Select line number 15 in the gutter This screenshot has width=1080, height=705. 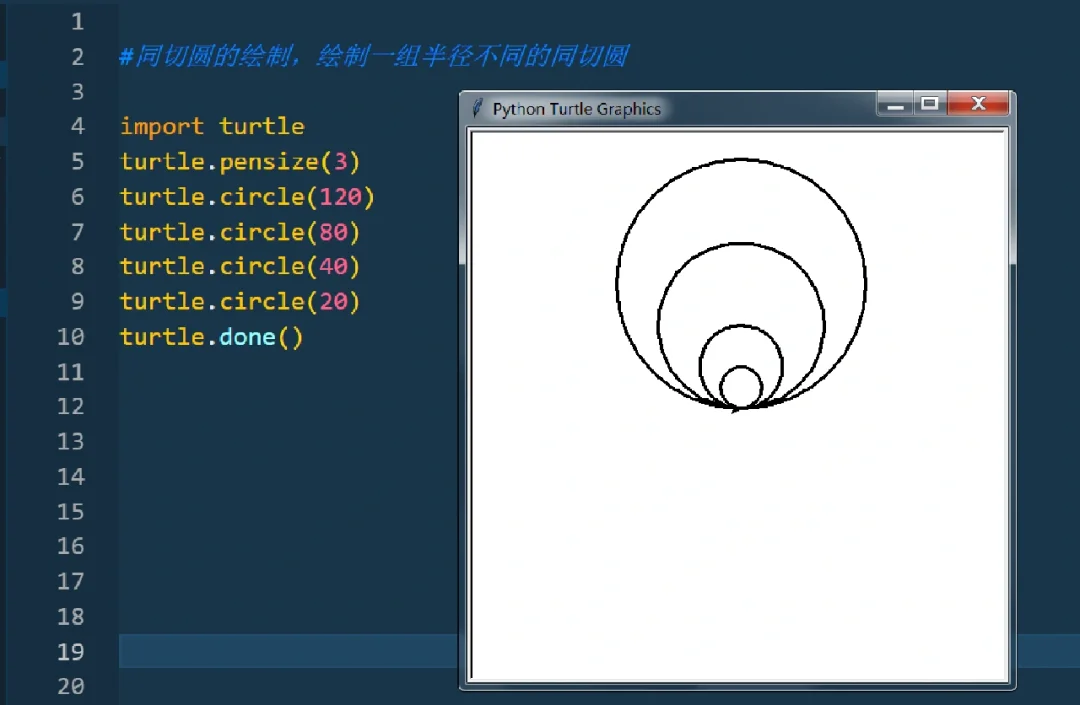[70, 512]
